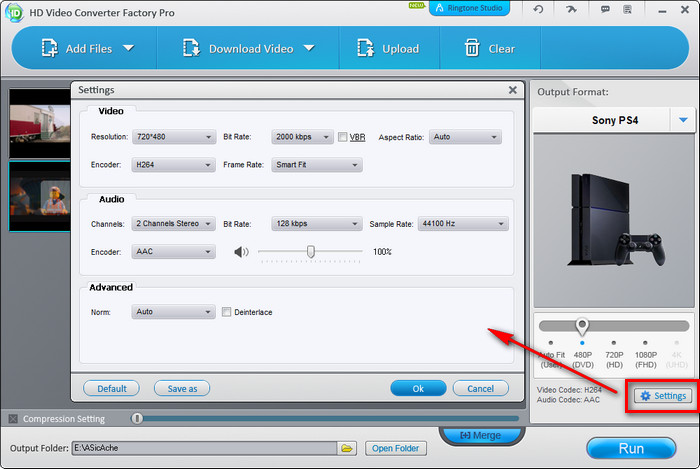Click the Upload toolbar button
The height and width of the screenshot is (469, 700).
point(388,49)
